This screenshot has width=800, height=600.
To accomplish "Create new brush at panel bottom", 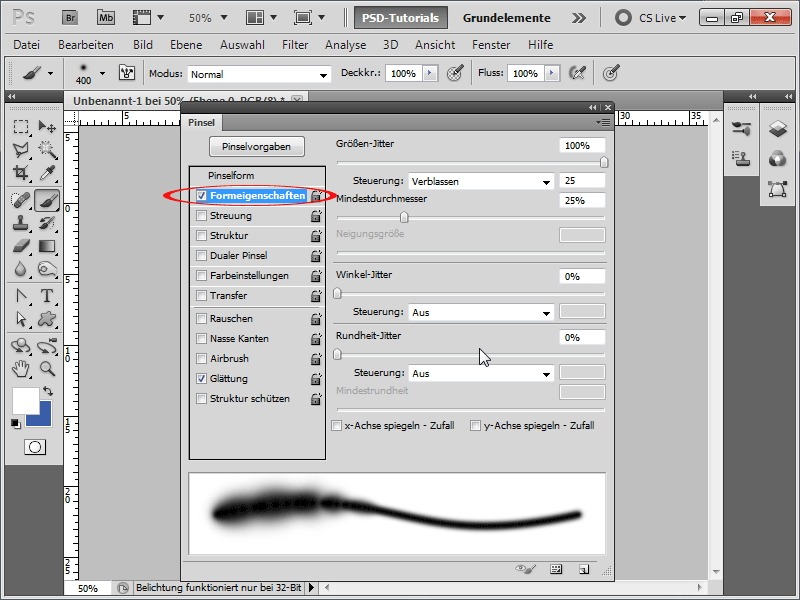I will pos(584,569).
